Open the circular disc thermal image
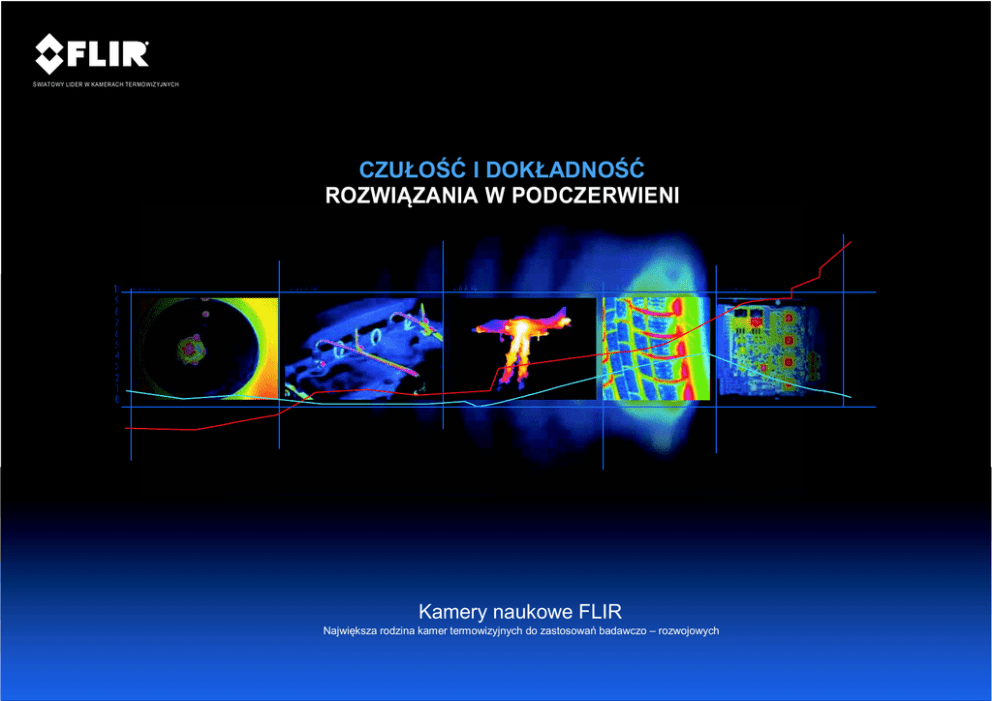Viewport: 992px width, 701px height. point(205,348)
